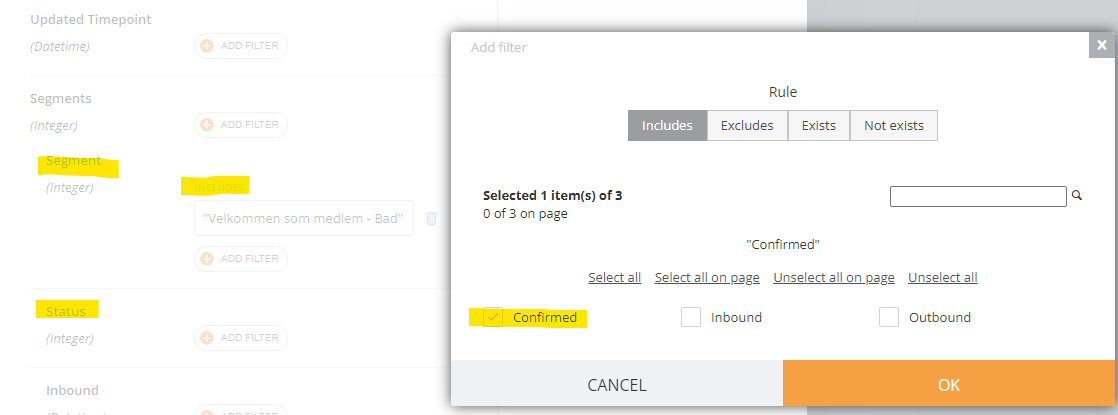This screenshot has height=415, width=1118.
Task: Add filter for Updated Timepoint
Action: click(x=241, y=46)
